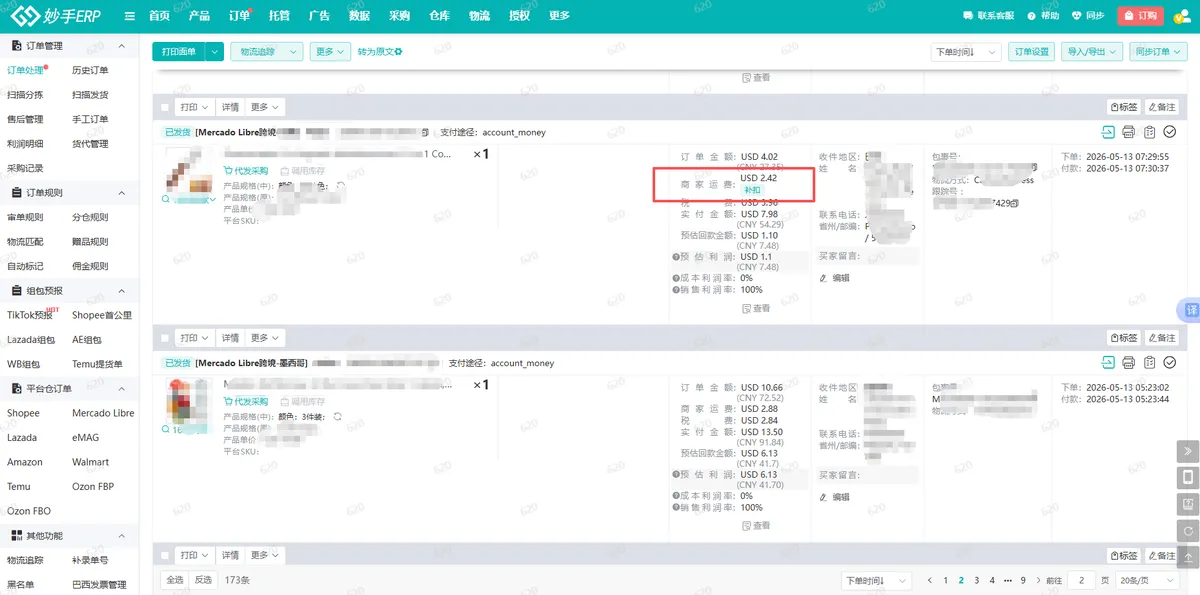Viewport: 1200px width, 595px height.
Task: Open the 采购 menu in the top navigation
Action: tap(399, 16)
